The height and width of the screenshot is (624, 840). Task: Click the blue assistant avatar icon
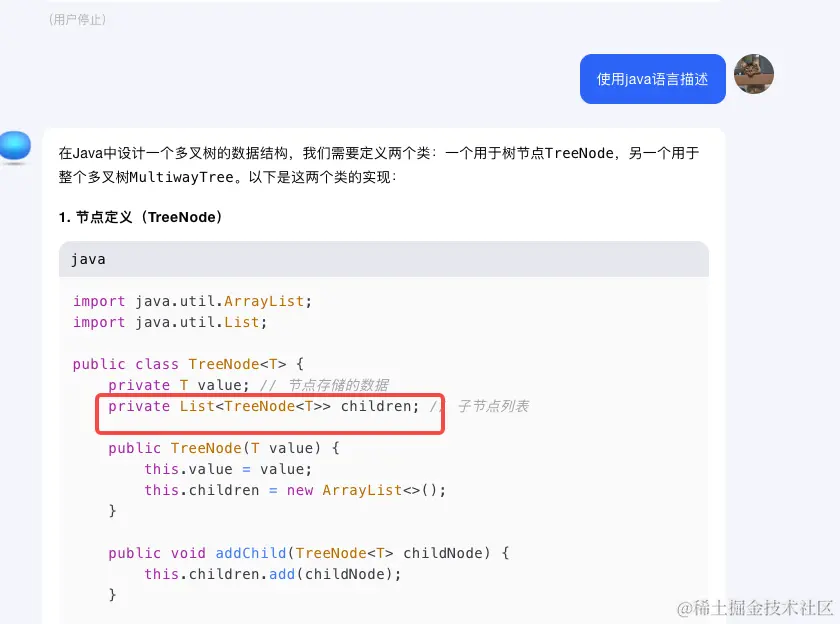16,146
